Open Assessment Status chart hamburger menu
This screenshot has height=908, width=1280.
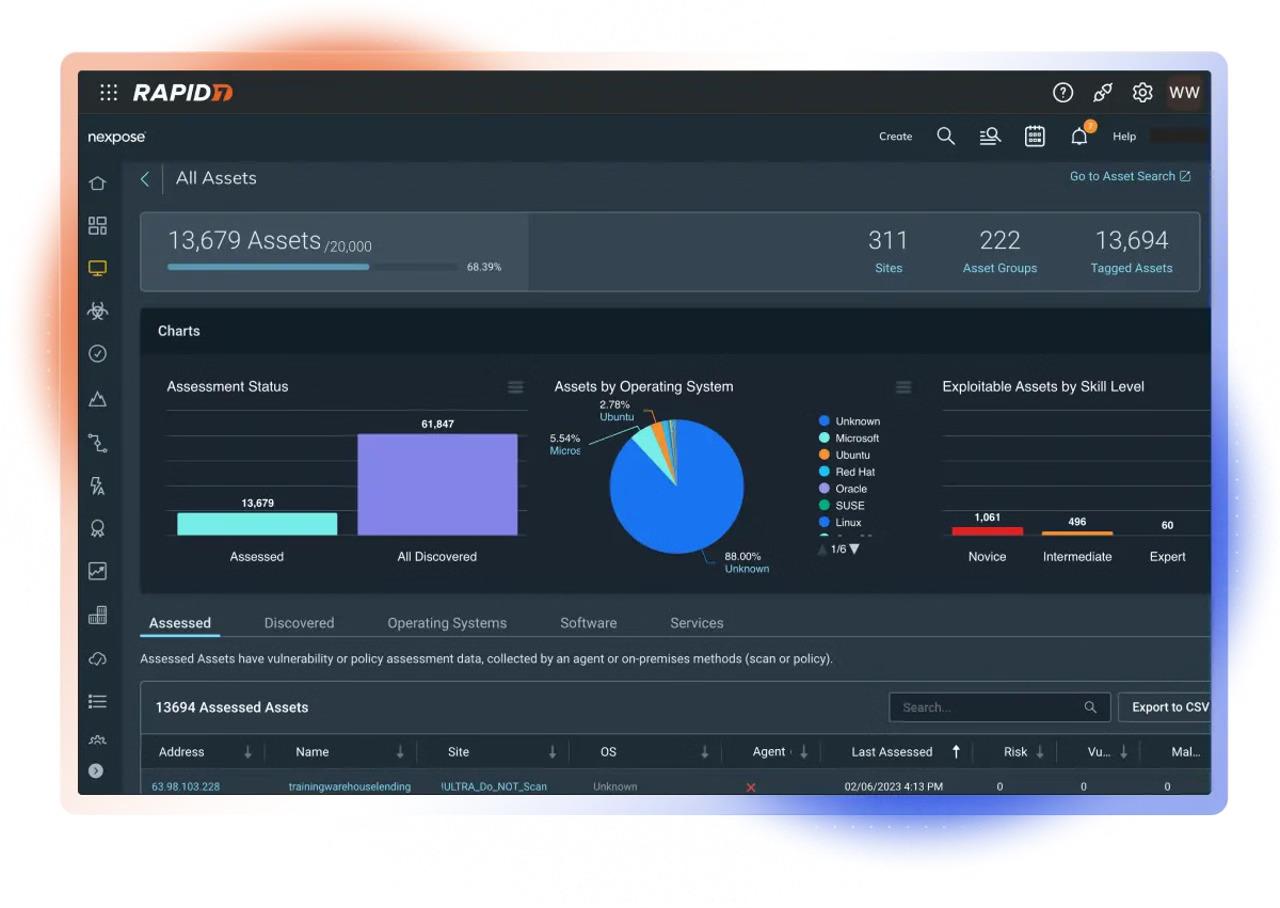(x=515, y=387)
